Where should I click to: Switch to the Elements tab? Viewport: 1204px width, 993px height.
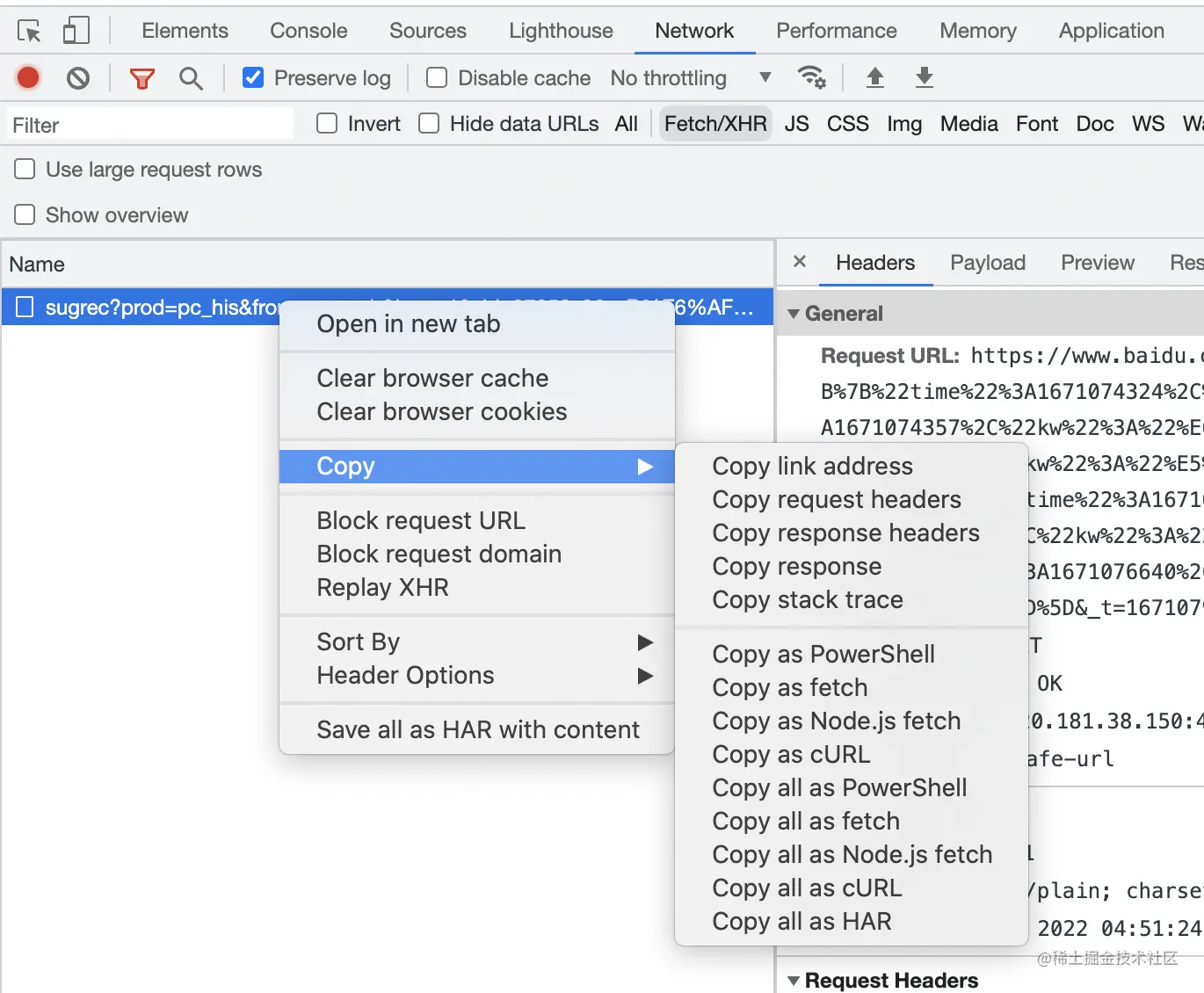(x=185, y=31)
